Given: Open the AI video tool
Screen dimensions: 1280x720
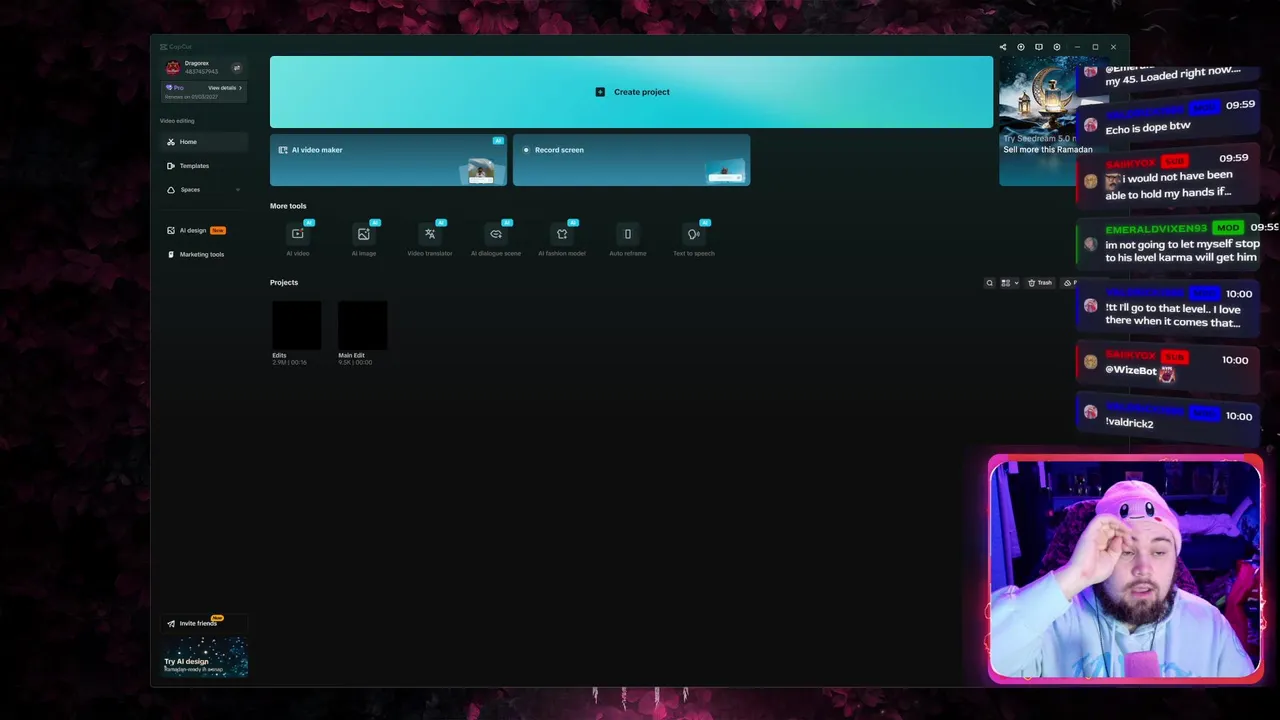Looking at the screenshot, I should [x=298, y=239].
